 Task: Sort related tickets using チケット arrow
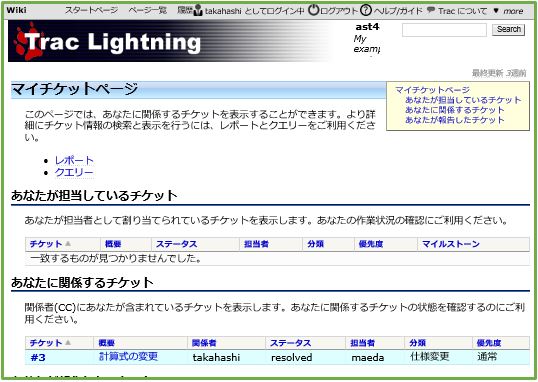click(x=68, y=343)
